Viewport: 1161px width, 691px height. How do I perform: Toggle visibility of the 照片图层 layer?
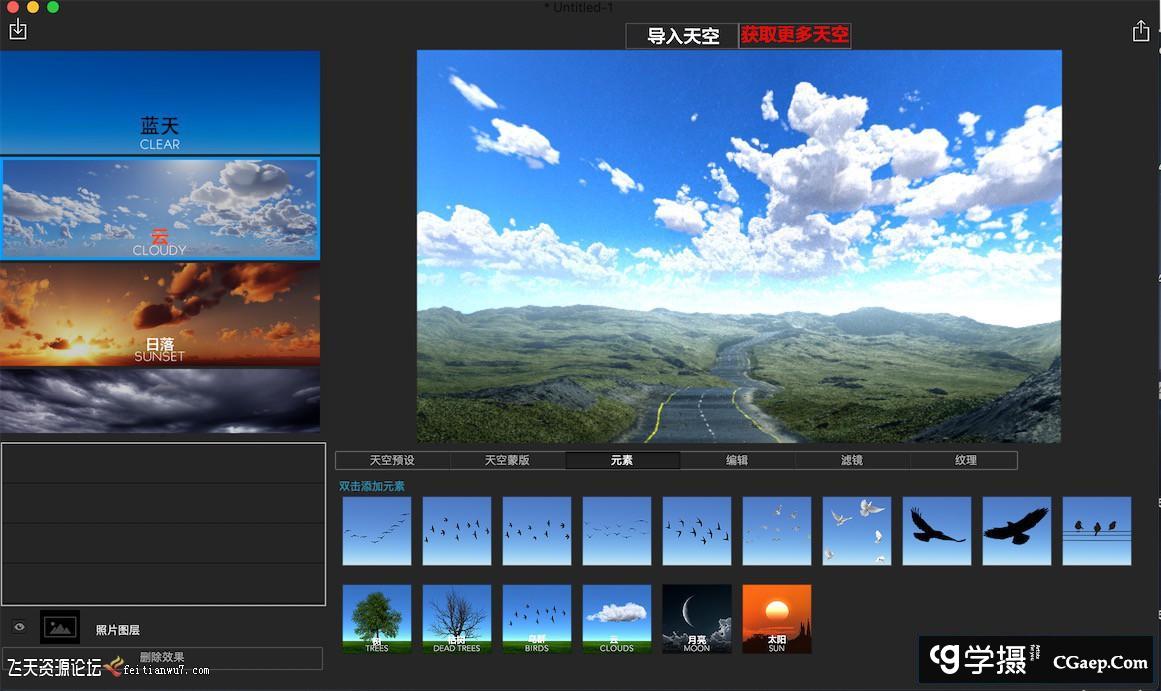[x=18, y=626]
